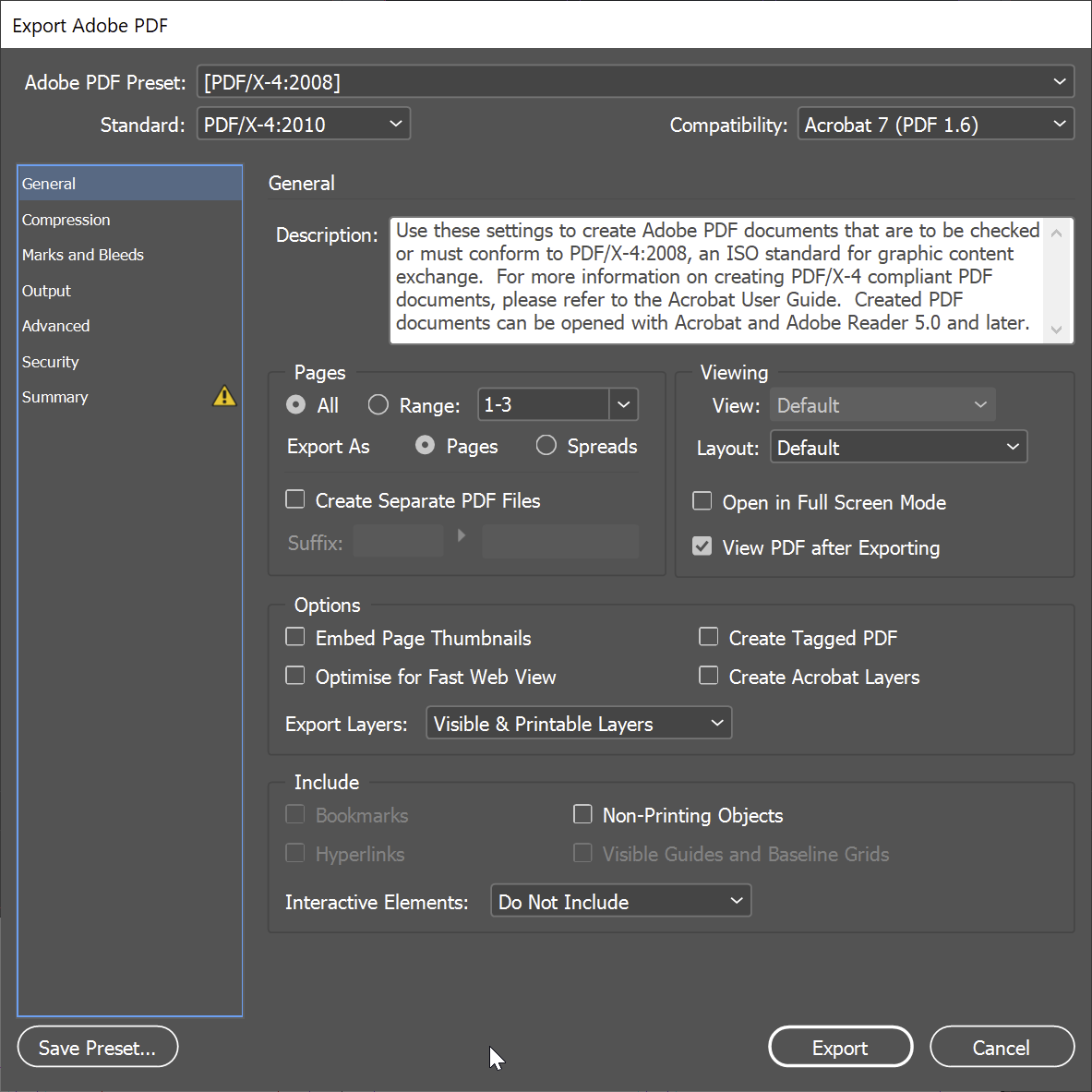This screenshot has height=1092, width=1092.
Task: Click the scroll-up arrow on Description box
Action: pyautogui.click(x=1057, y=233)
